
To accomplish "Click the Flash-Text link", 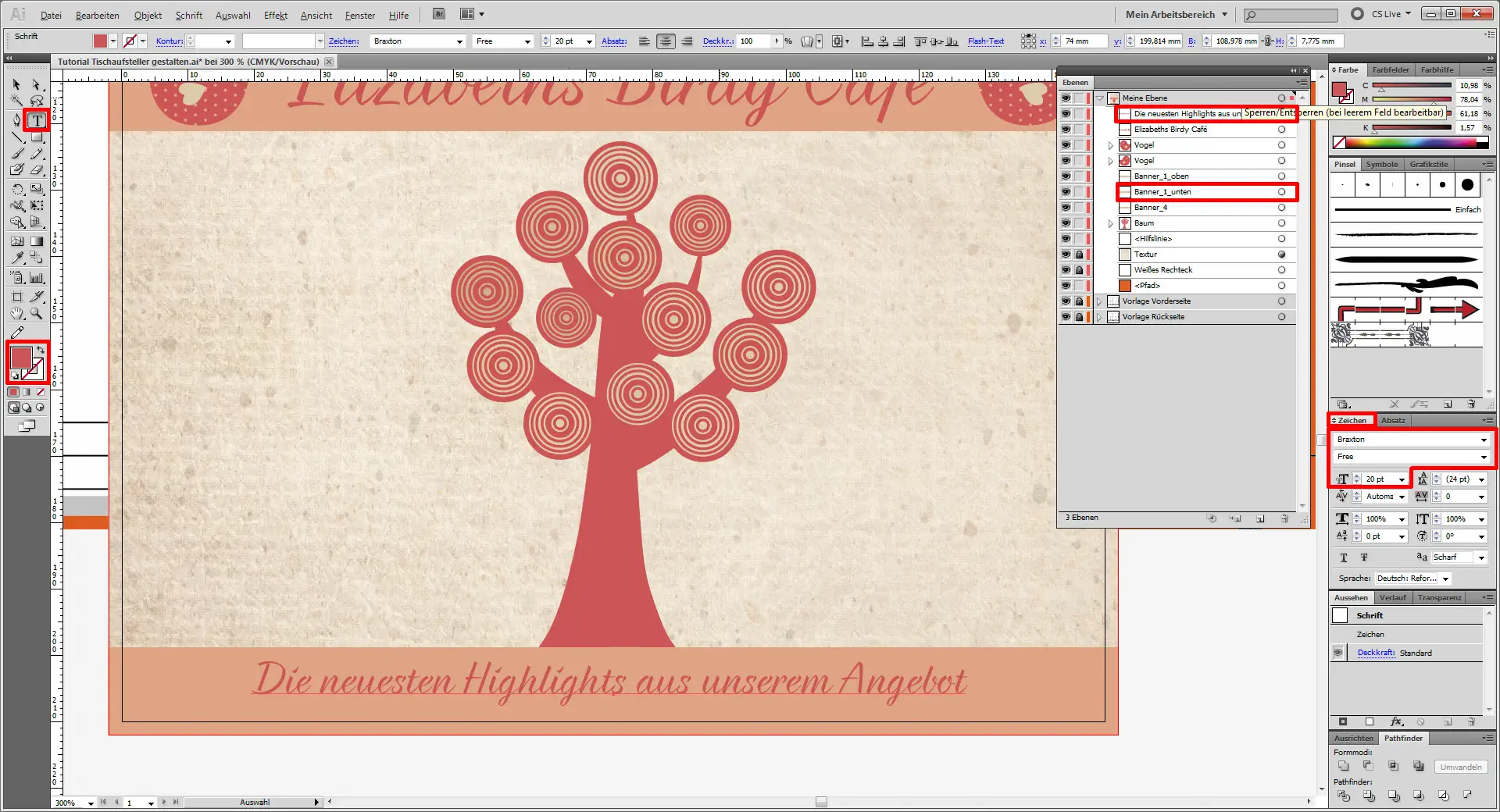I will 985,41.
